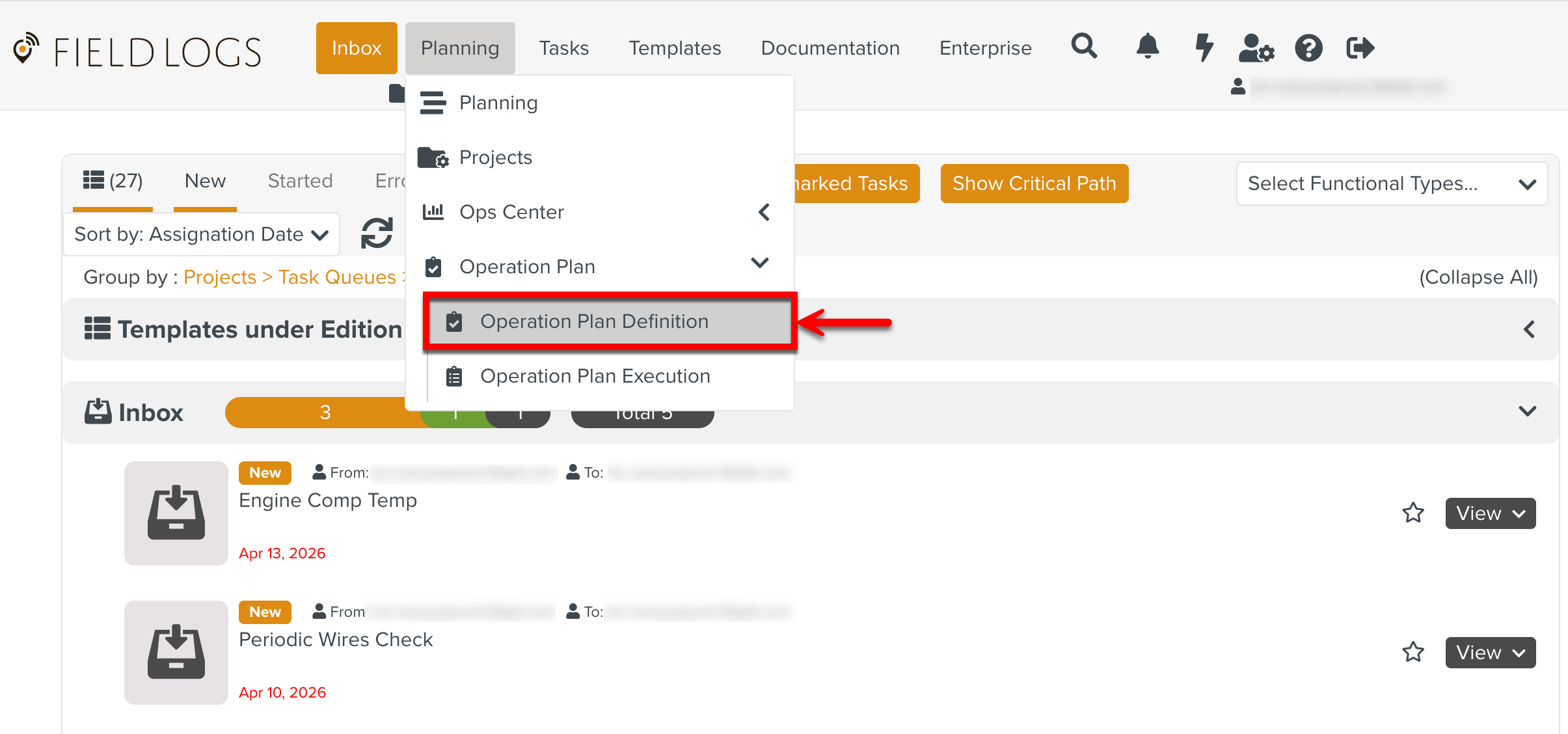
Task: Click the help question mark icon
Action: [1308, 48]
